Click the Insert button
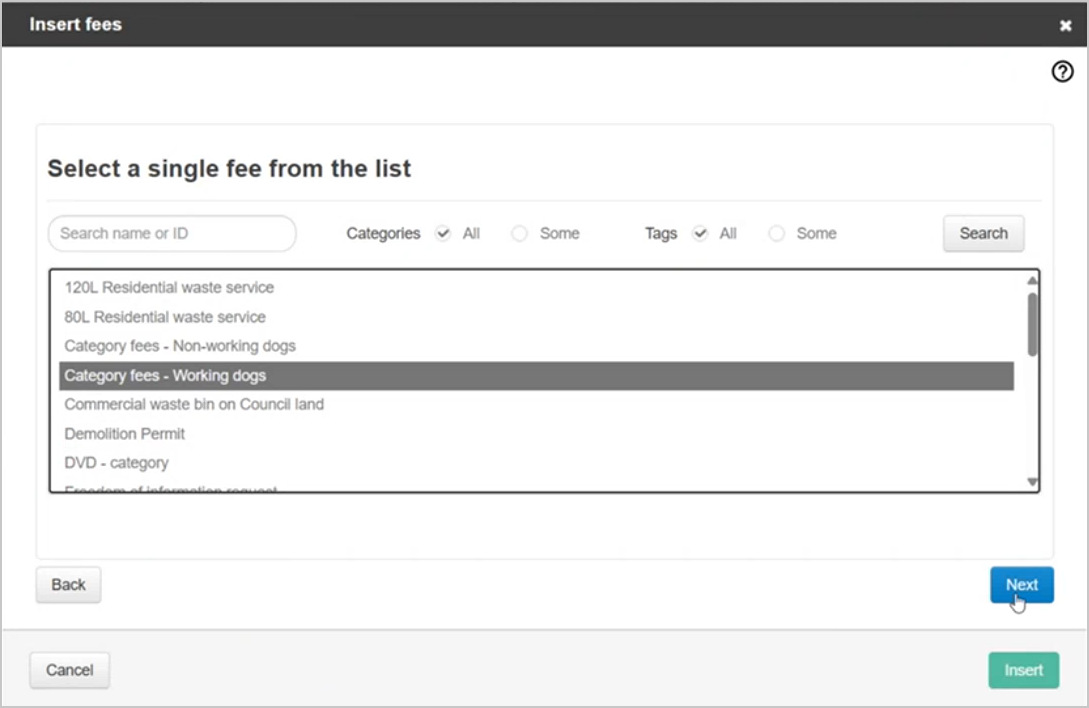The height and width of the screenshot is (708, 1089). pyautogui.click(x=1022, y=670)
